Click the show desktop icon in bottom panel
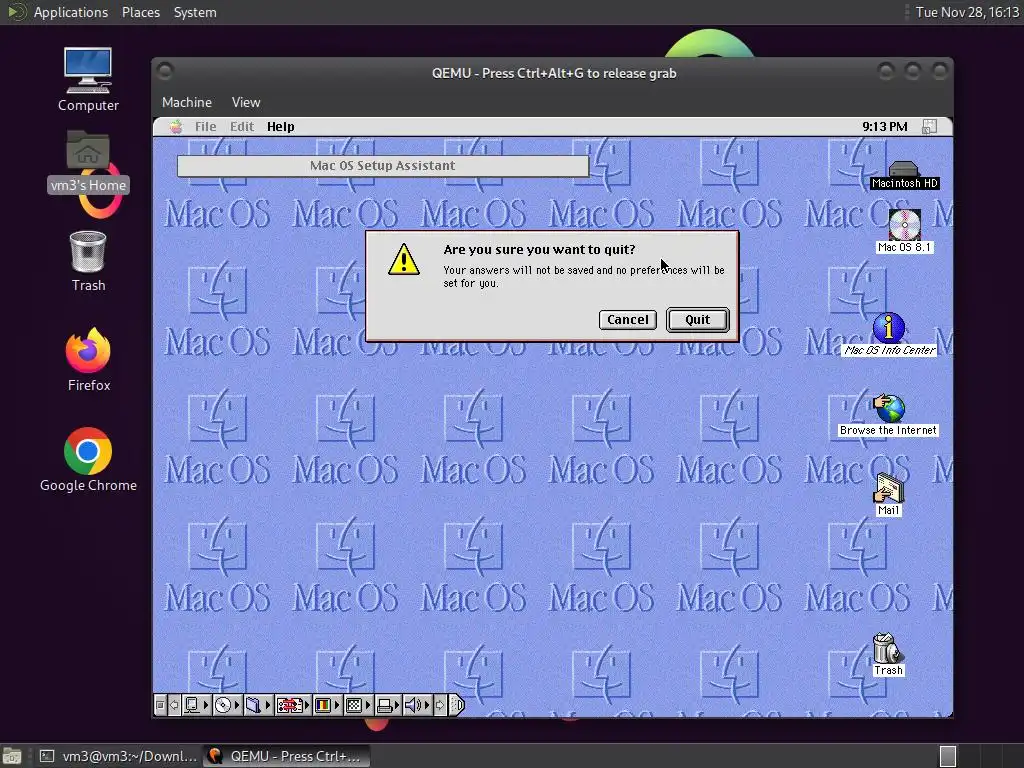Image resolution: width=1024 pixels, height=768 pixels. (12, 756)
